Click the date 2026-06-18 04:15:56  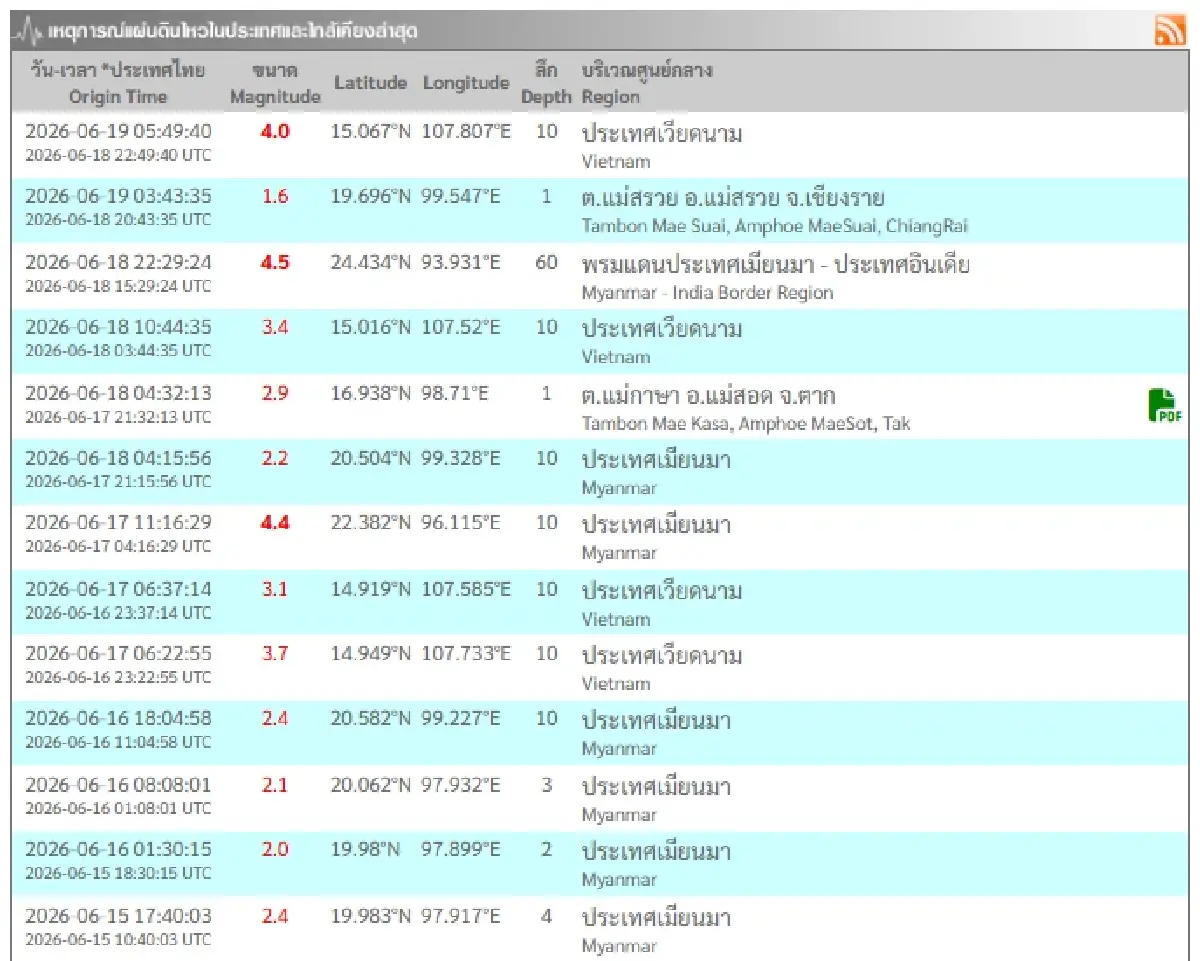[118, 459]
